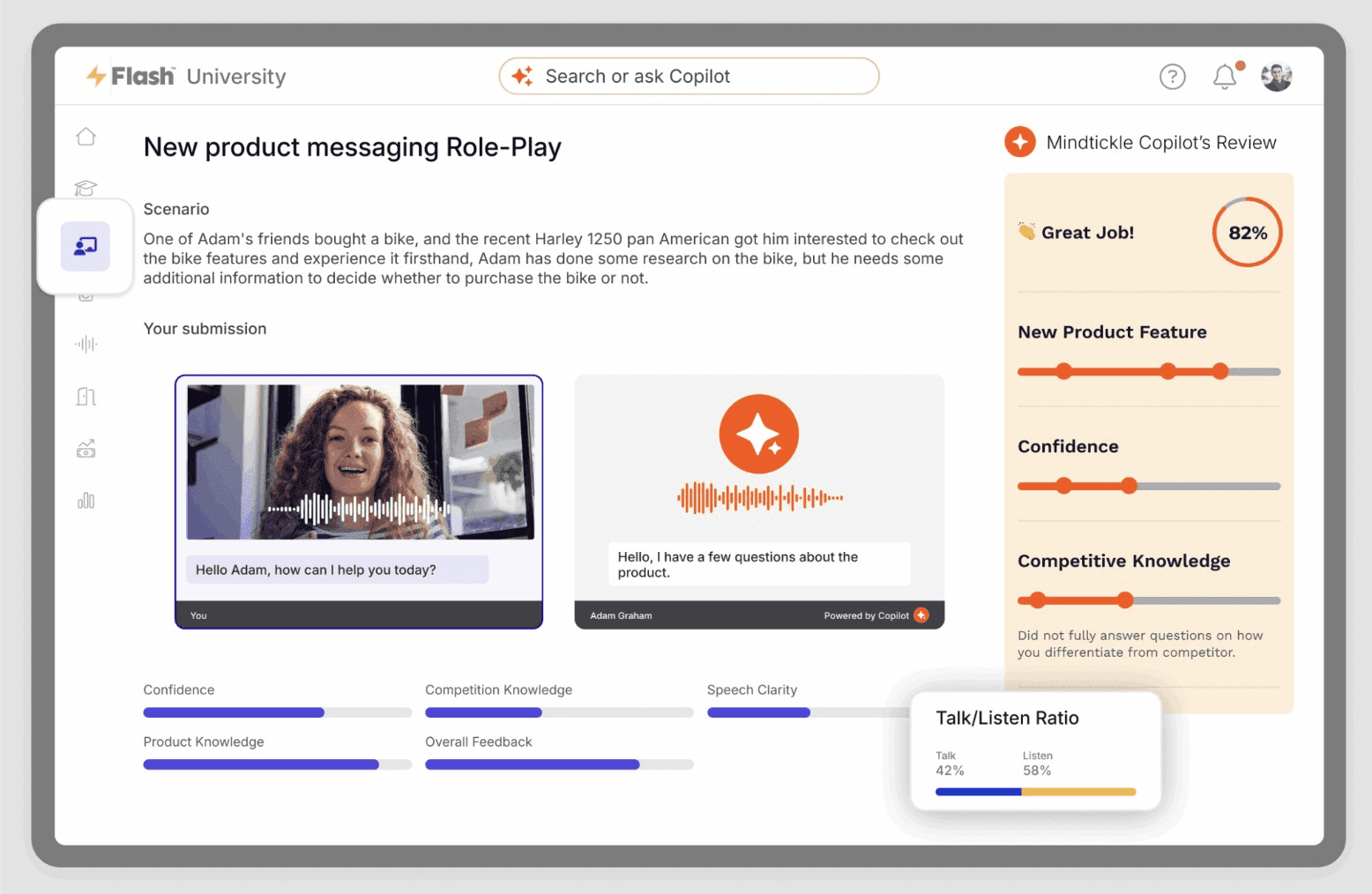Click the 'Adam Graham' name label
Viewport: 1372px width, 894px height.
pos(621,615)
